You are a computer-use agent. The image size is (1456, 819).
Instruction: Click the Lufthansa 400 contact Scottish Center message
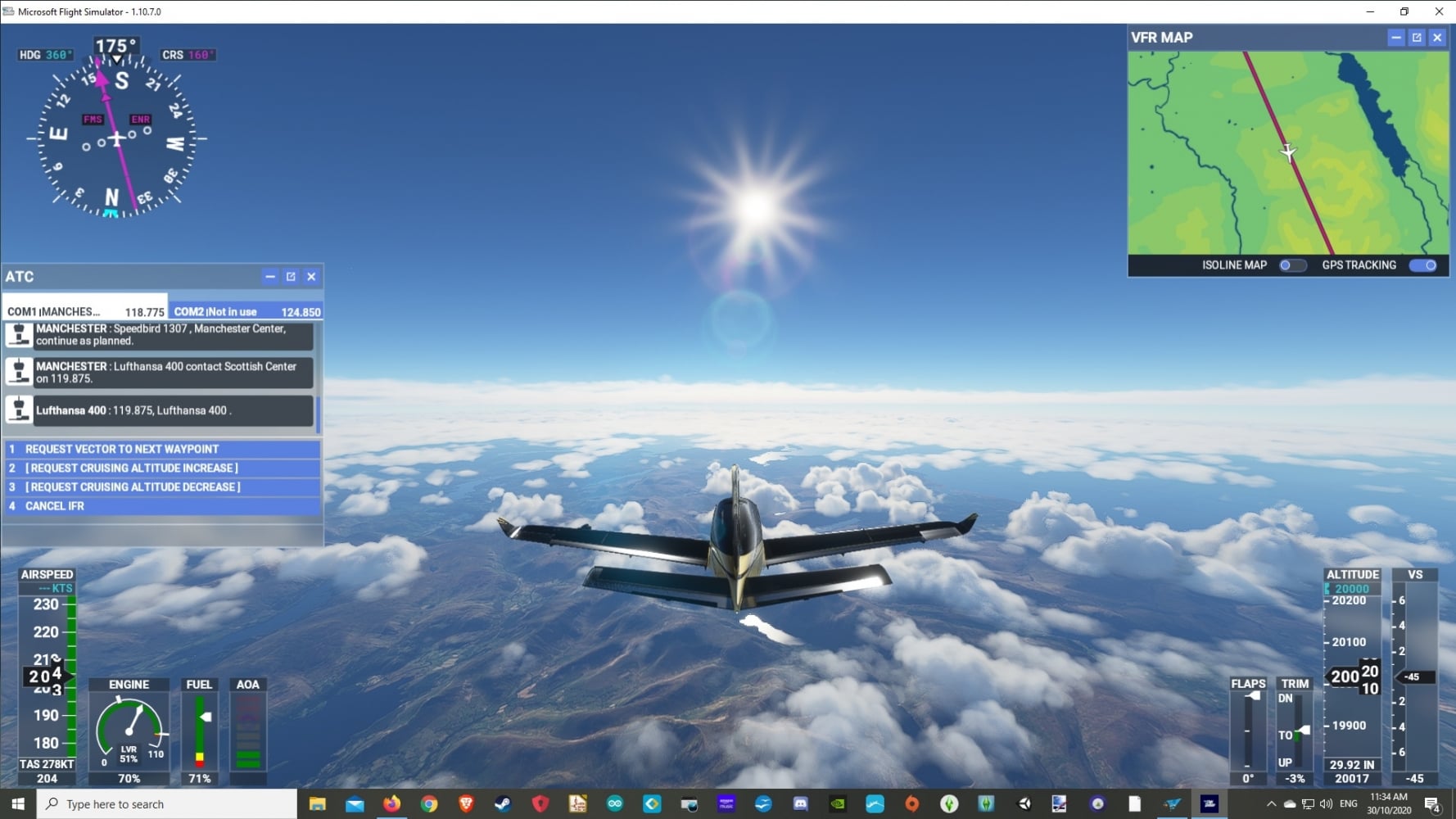[x=173, y=373]
